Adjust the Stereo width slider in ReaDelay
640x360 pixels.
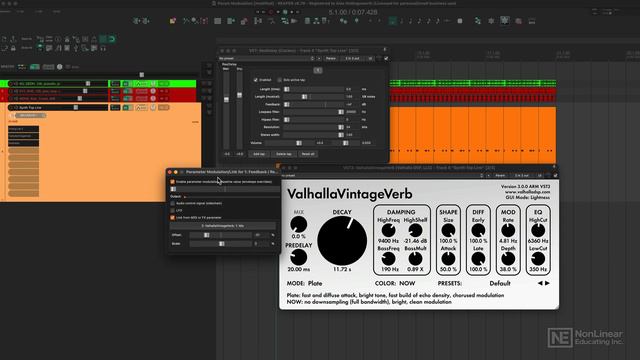click(313, 135)
